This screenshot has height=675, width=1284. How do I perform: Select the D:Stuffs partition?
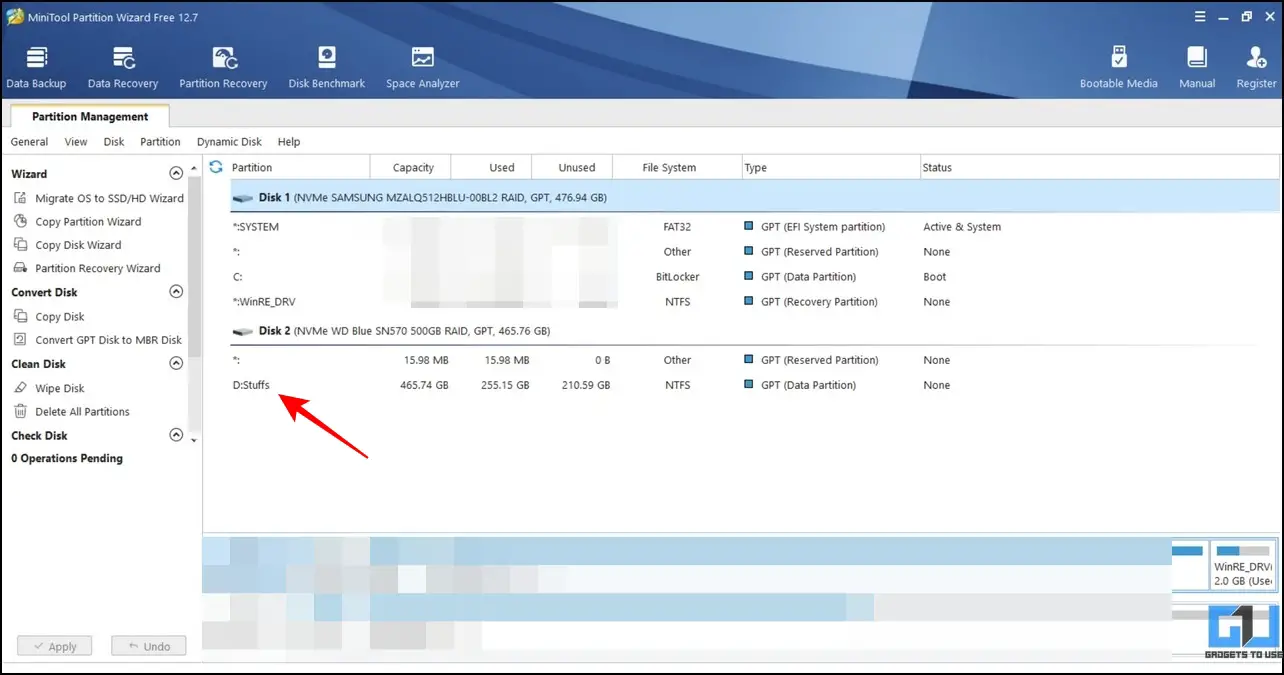755,385
